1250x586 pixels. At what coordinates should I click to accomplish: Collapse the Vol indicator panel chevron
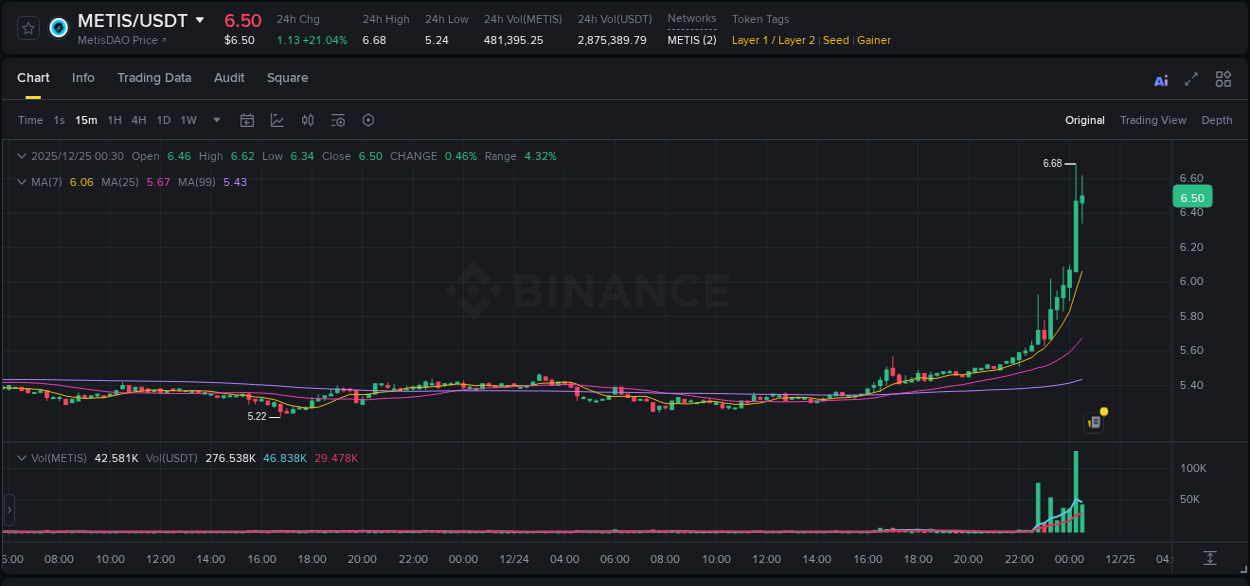coord(21,457)
